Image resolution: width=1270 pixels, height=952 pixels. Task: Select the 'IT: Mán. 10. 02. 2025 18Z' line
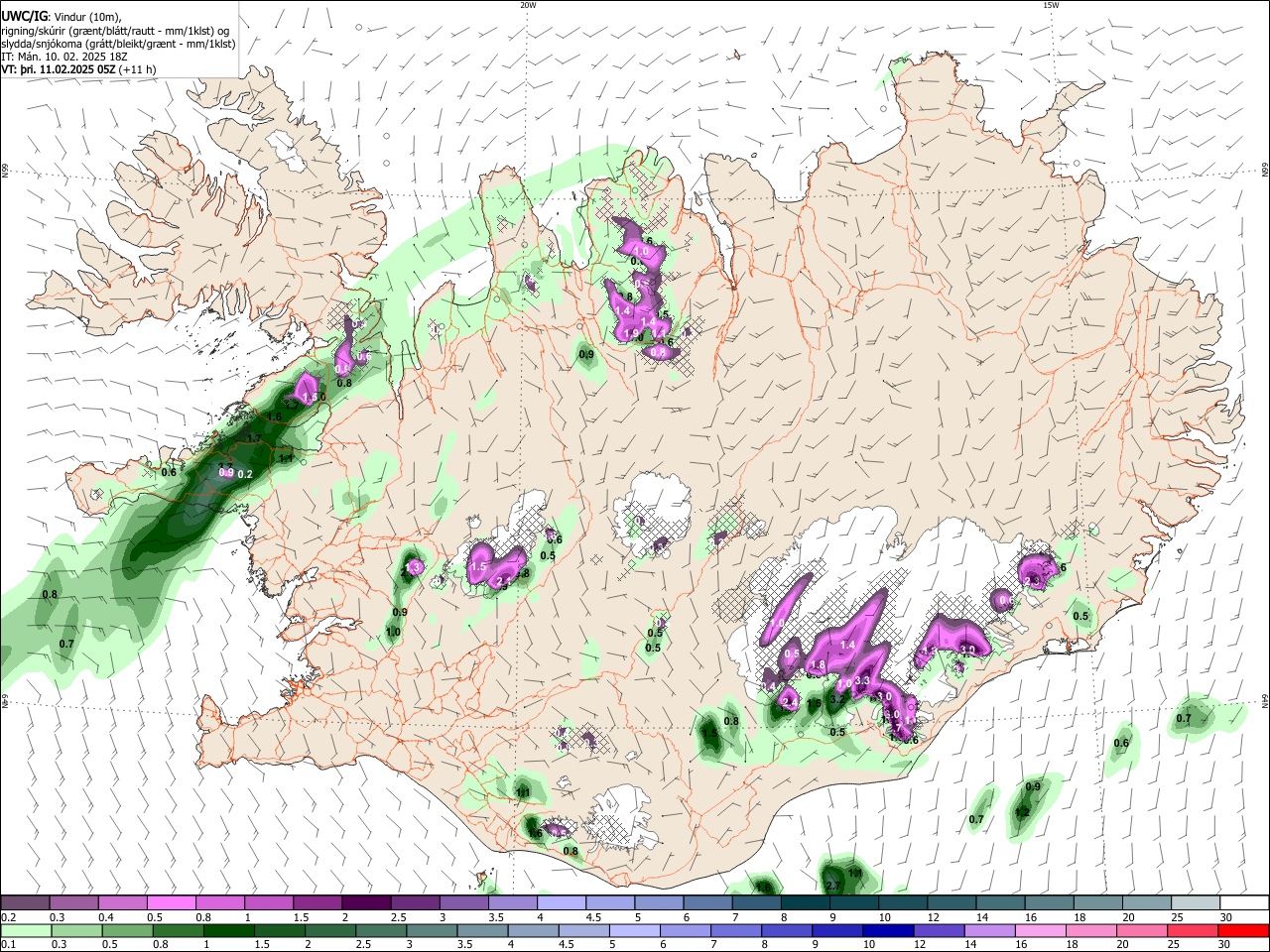(x=63, y=57)
